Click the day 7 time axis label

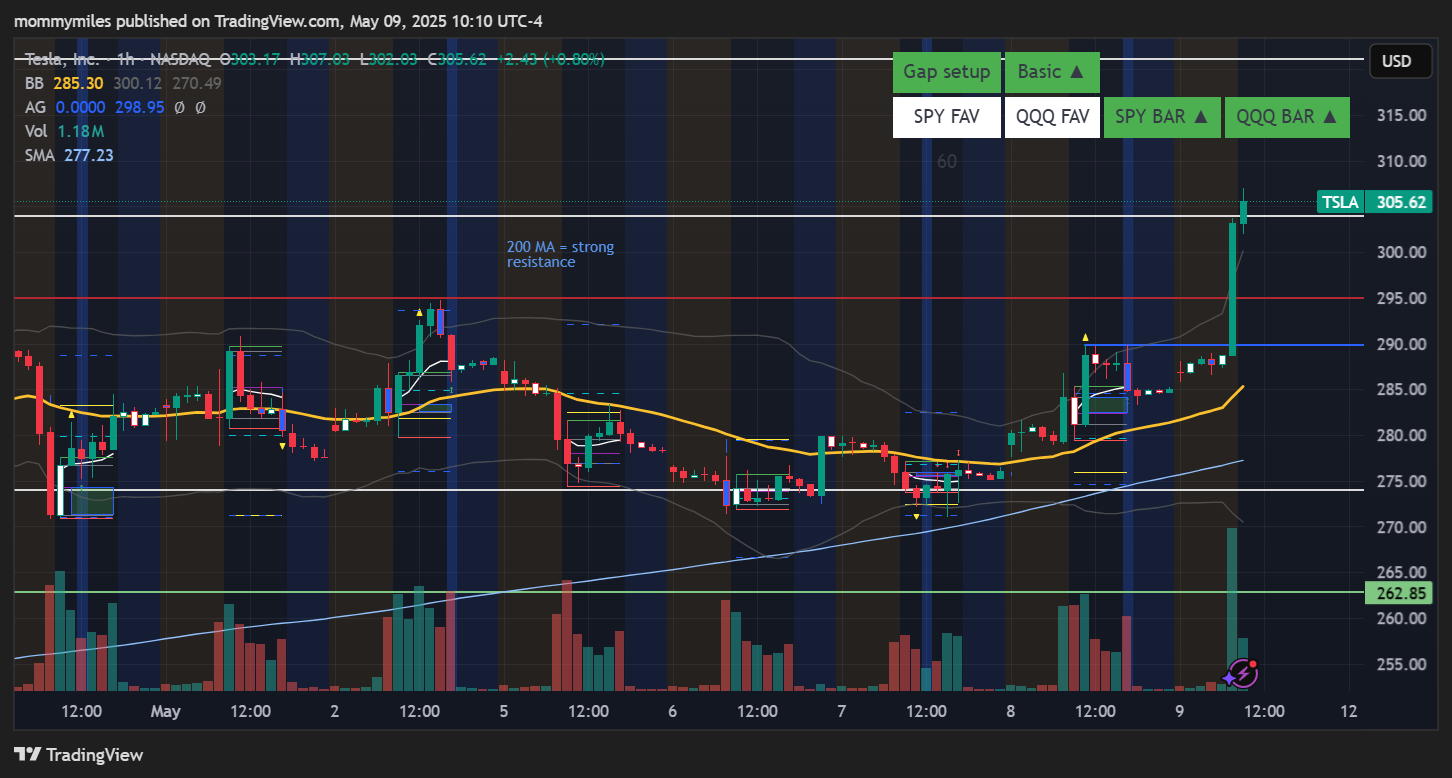pos(841,712)
